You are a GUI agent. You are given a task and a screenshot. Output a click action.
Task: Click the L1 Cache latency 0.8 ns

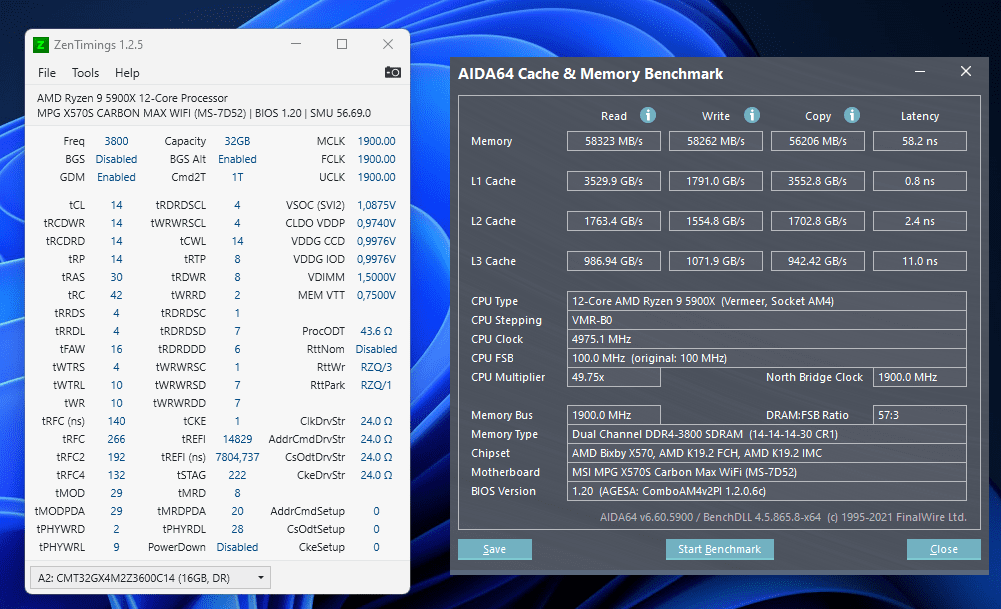920,181
